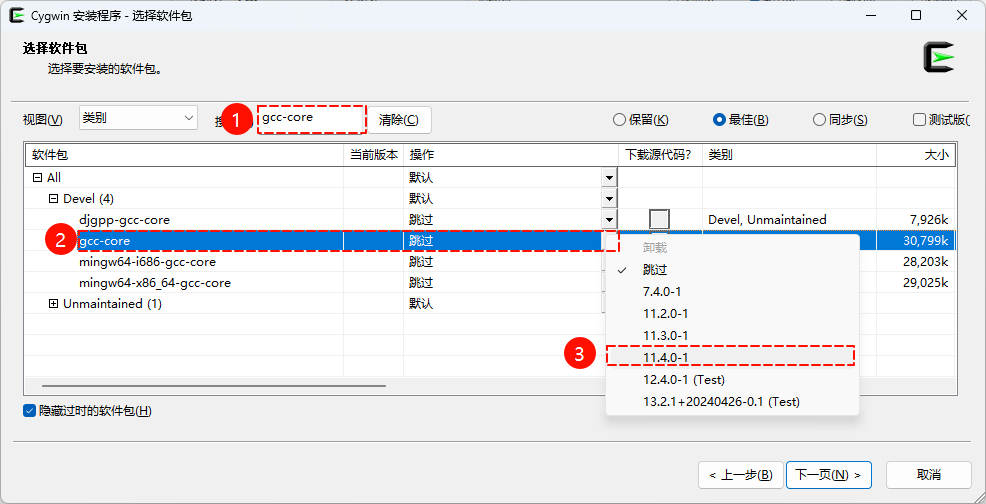Open the action dropdown in the Devel row
The height and width of the screenshot is (504, 986).
click(x=609, y=199)
